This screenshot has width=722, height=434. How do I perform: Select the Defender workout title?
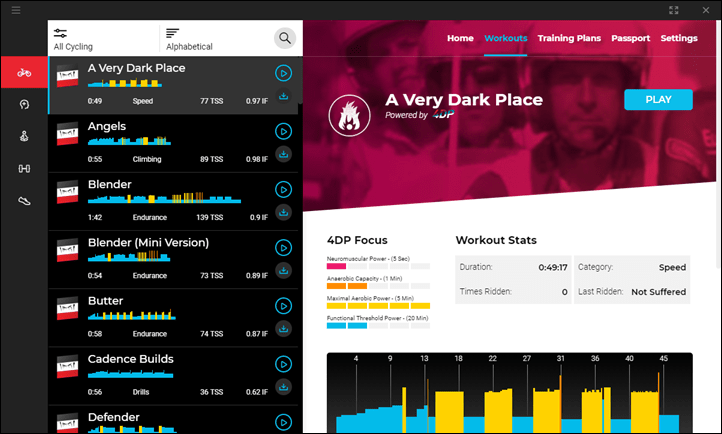(x=114, y=417)
